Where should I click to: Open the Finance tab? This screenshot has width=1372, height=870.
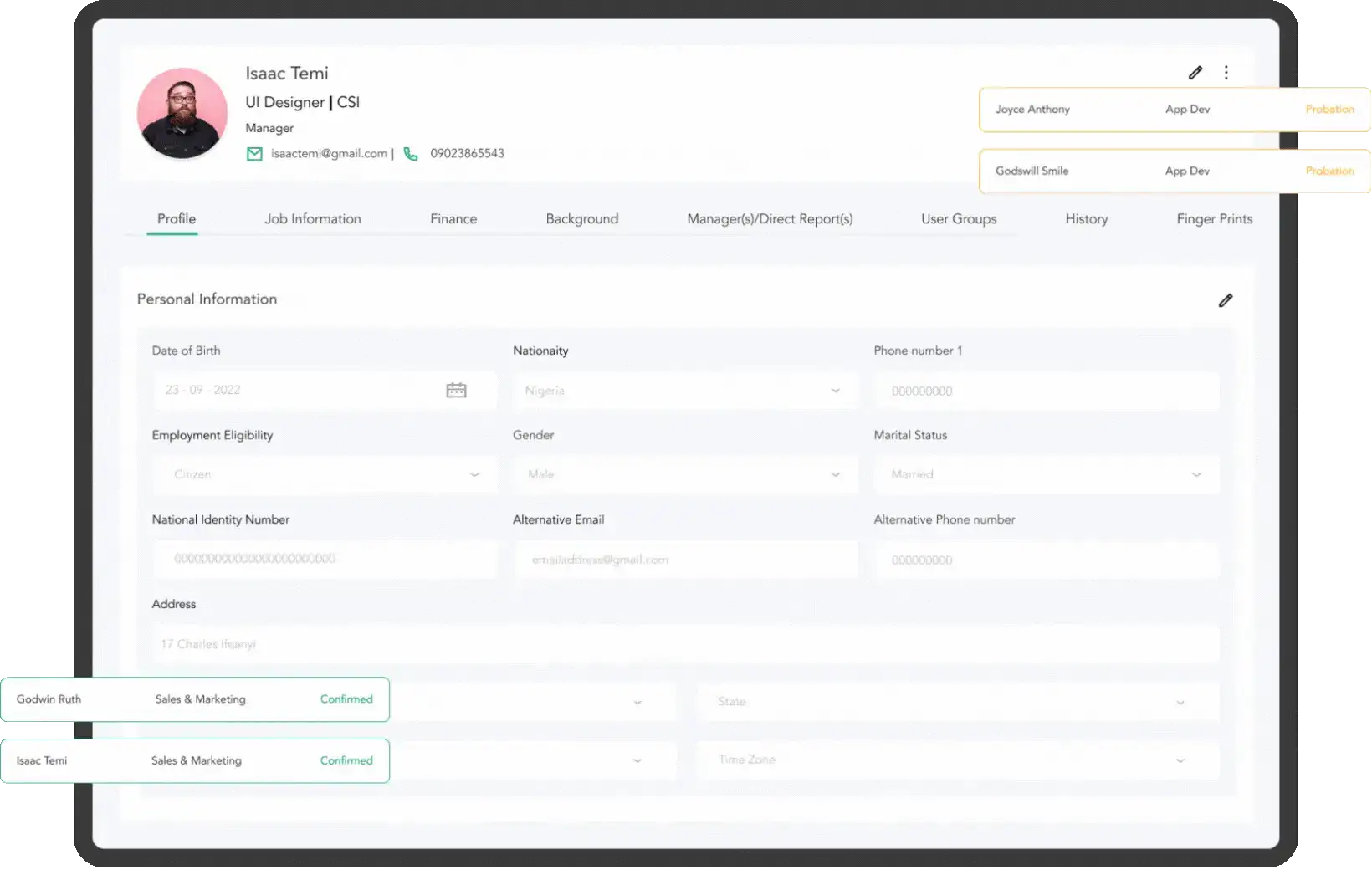tap(453, 219)
